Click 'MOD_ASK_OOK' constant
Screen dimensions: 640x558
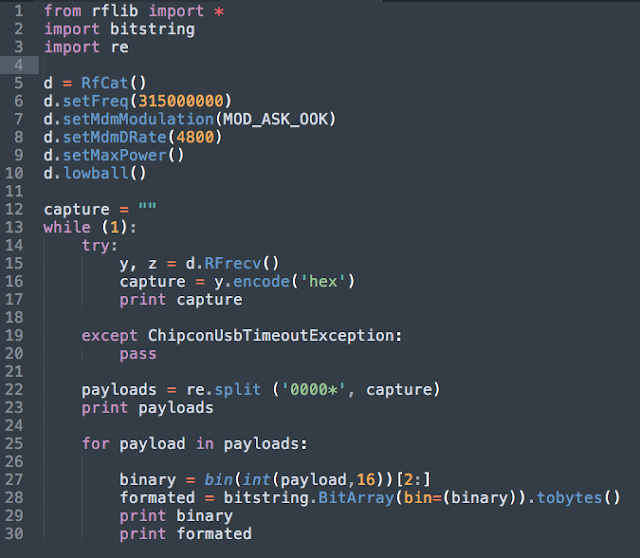[x=275, y=119]
